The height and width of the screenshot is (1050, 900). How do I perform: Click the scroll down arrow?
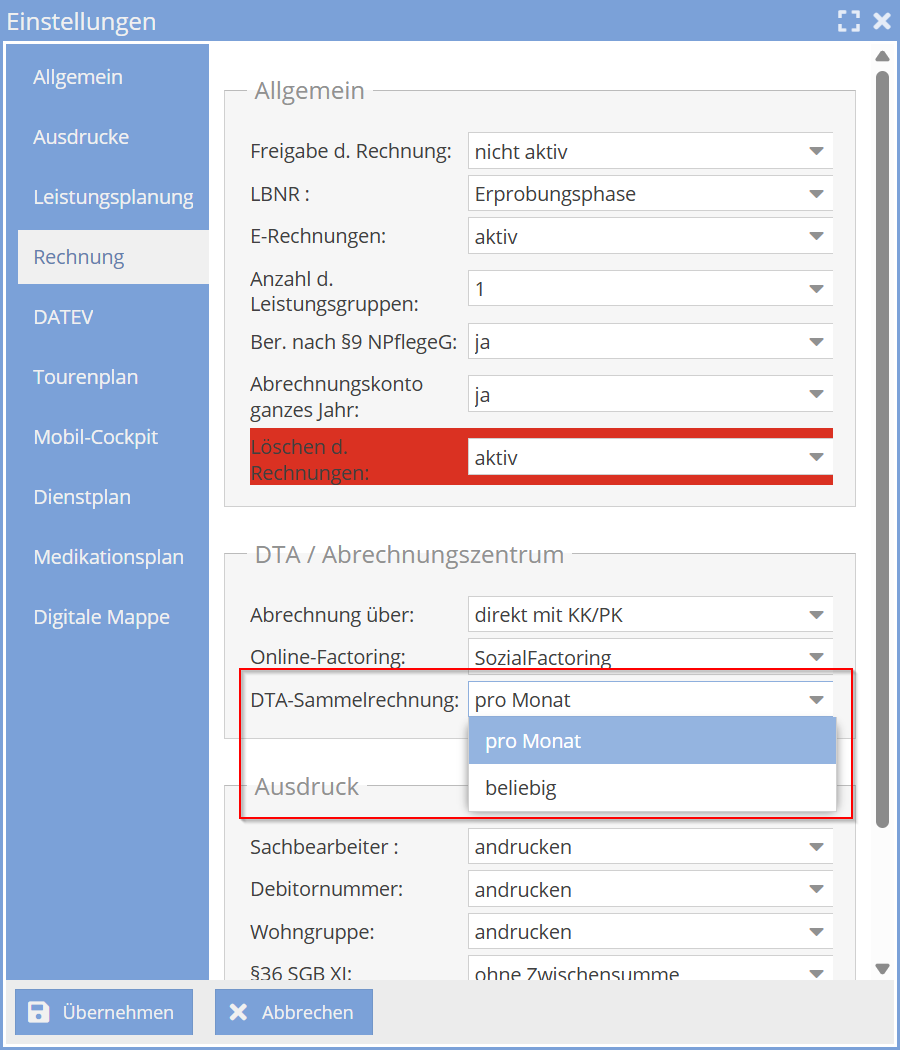point(882,968)
